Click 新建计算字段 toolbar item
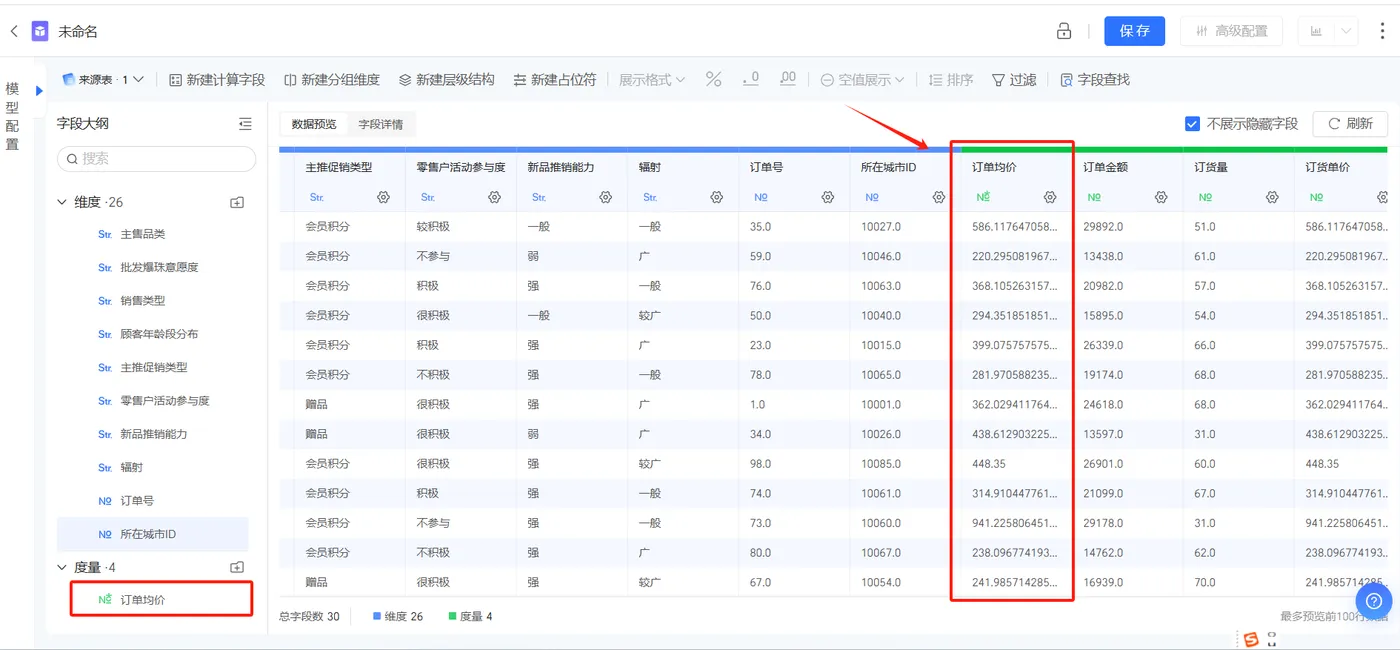The height and width of the screenshot is (650, 1400). tap(217, 79)
